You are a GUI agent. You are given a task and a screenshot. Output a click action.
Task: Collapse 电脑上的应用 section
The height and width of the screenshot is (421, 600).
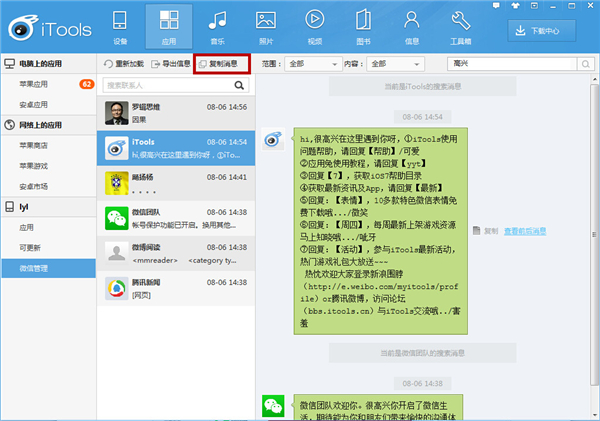click(49, 64)
